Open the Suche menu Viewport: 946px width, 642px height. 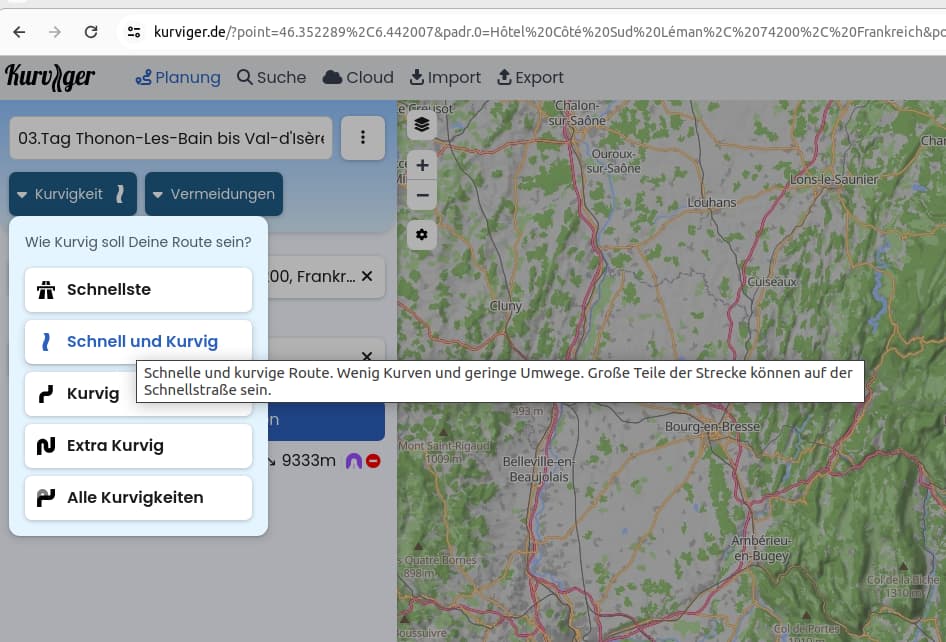[271, 77]
